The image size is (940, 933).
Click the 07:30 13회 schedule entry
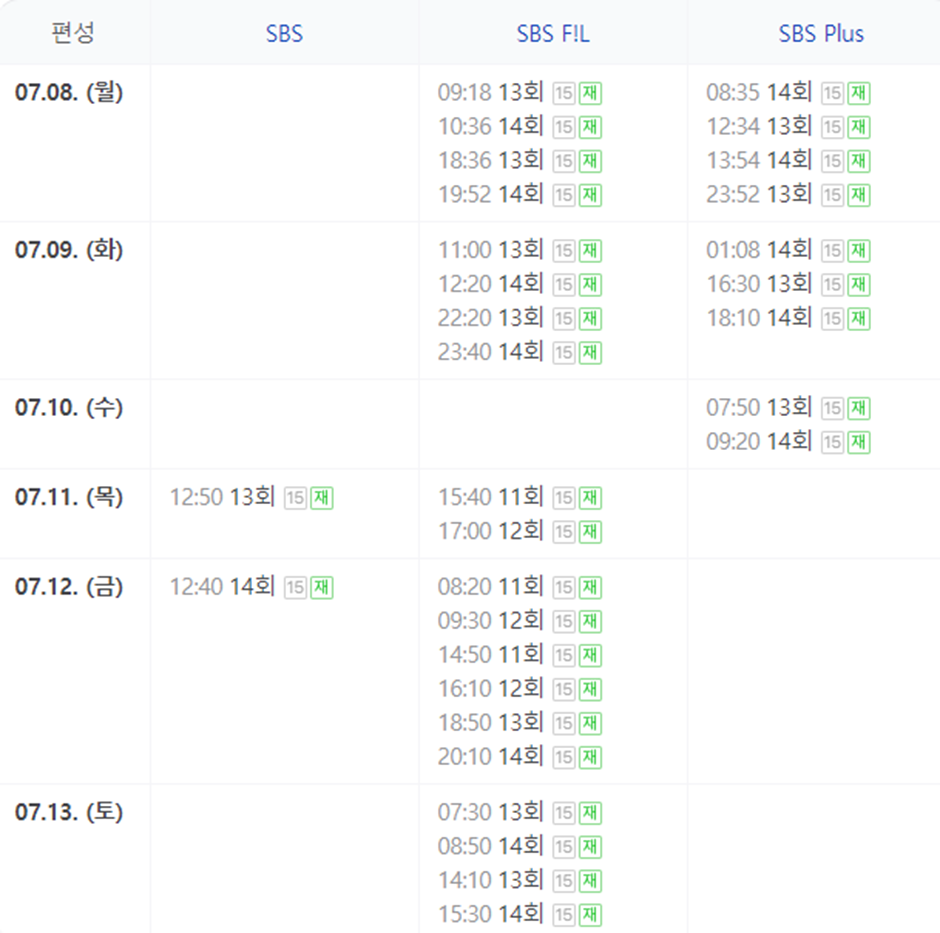tap(490, 812)
